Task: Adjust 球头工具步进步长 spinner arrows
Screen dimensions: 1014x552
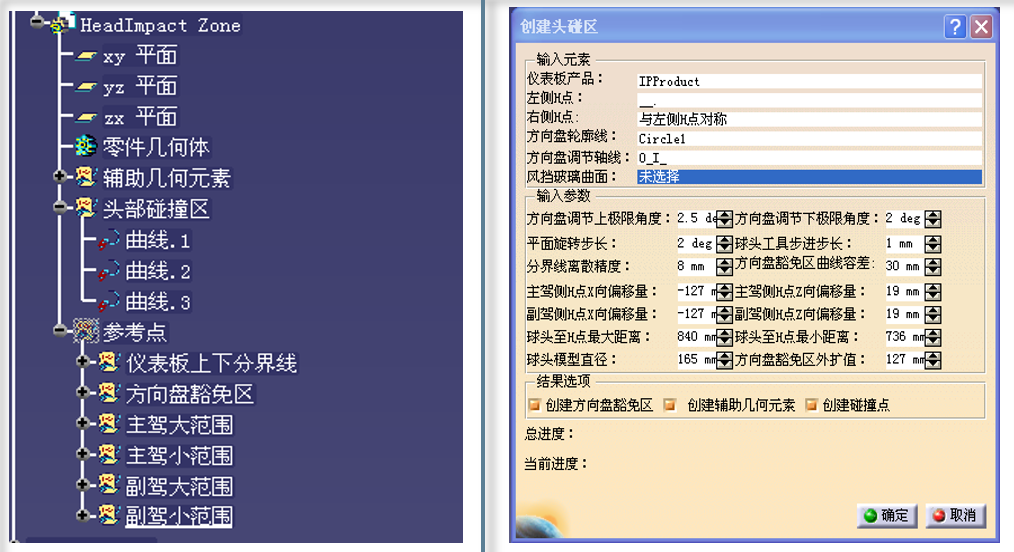Action: pos(933,244)
